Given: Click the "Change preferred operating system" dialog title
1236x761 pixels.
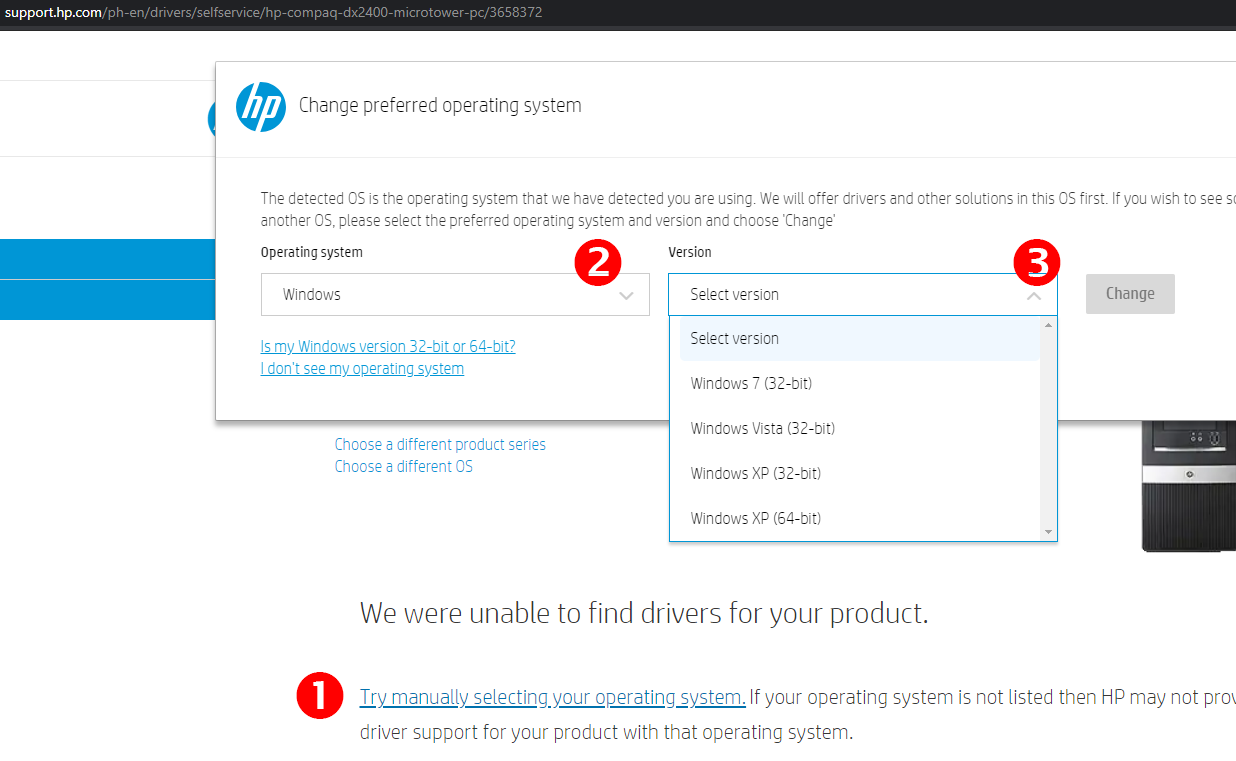Looking at the screenshot, I should pos(440,105).
